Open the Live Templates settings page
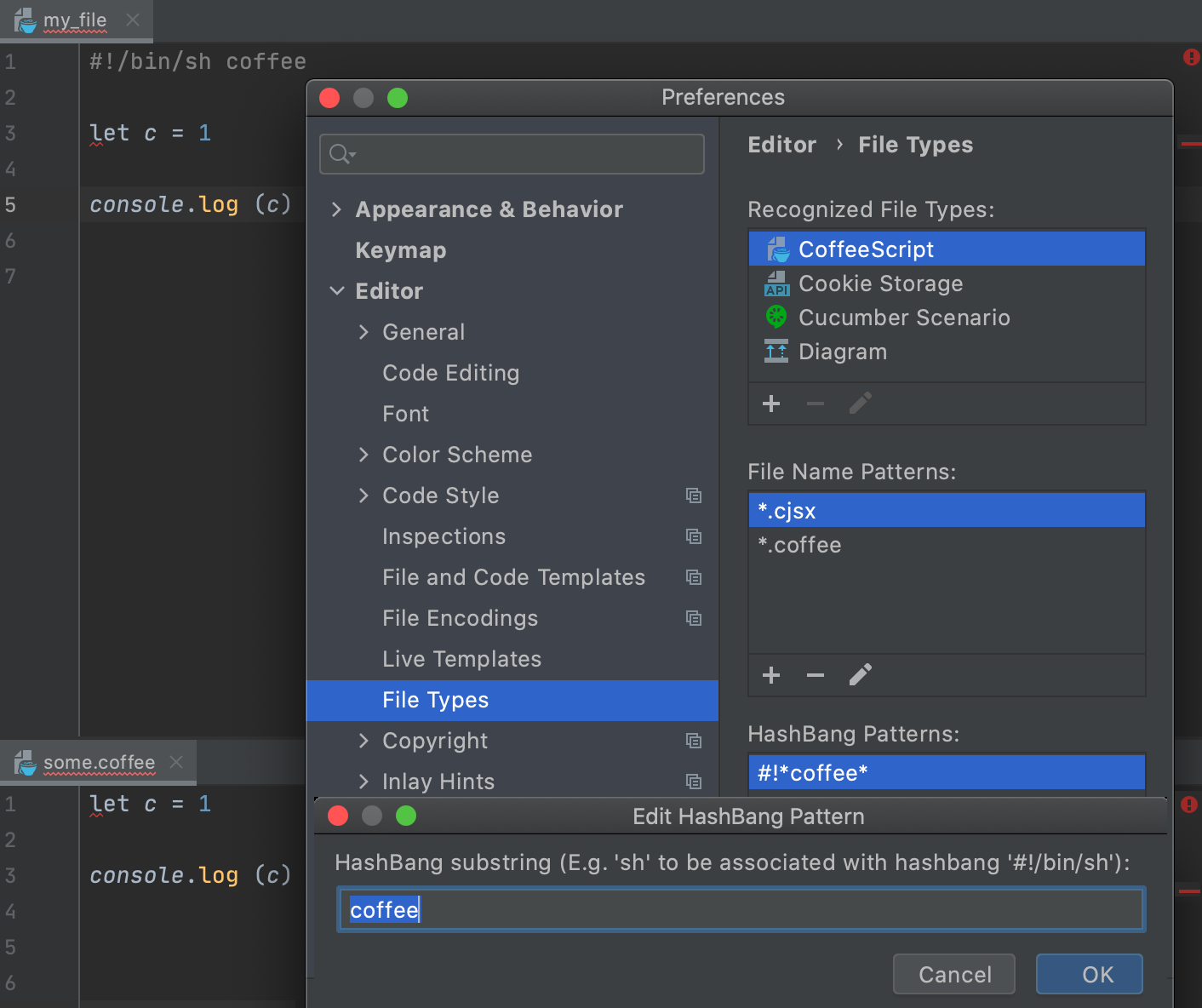This screenshot has width=1202, height=1008. (462, 659)
